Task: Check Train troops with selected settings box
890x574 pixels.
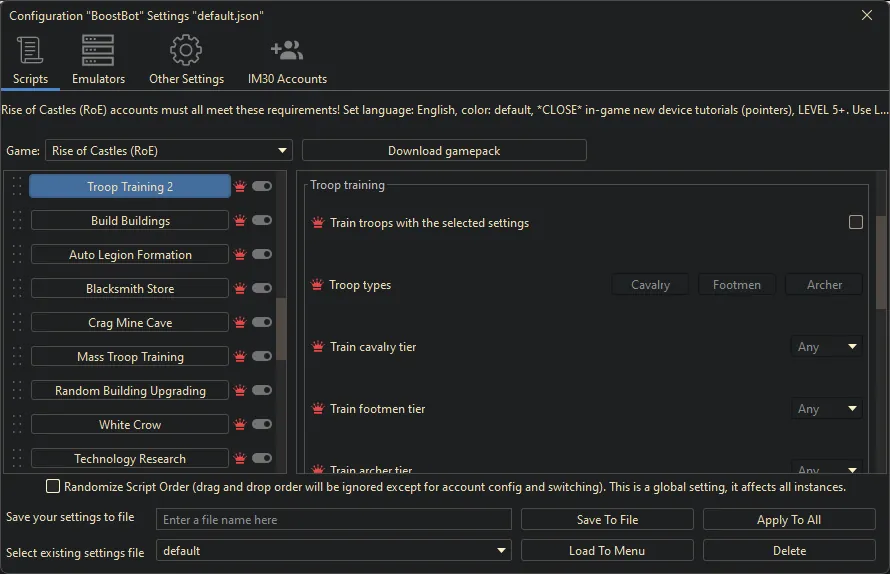Action: point(856,222)
